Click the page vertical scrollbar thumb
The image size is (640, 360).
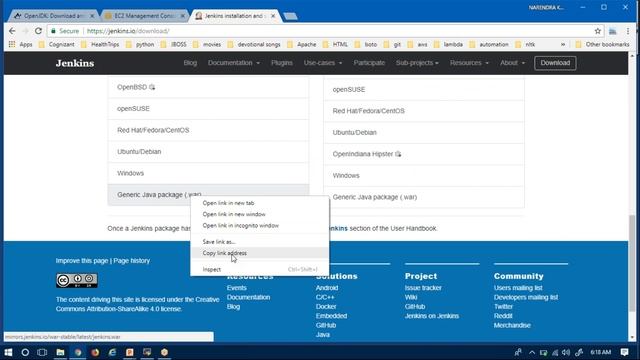pos(632,263)
